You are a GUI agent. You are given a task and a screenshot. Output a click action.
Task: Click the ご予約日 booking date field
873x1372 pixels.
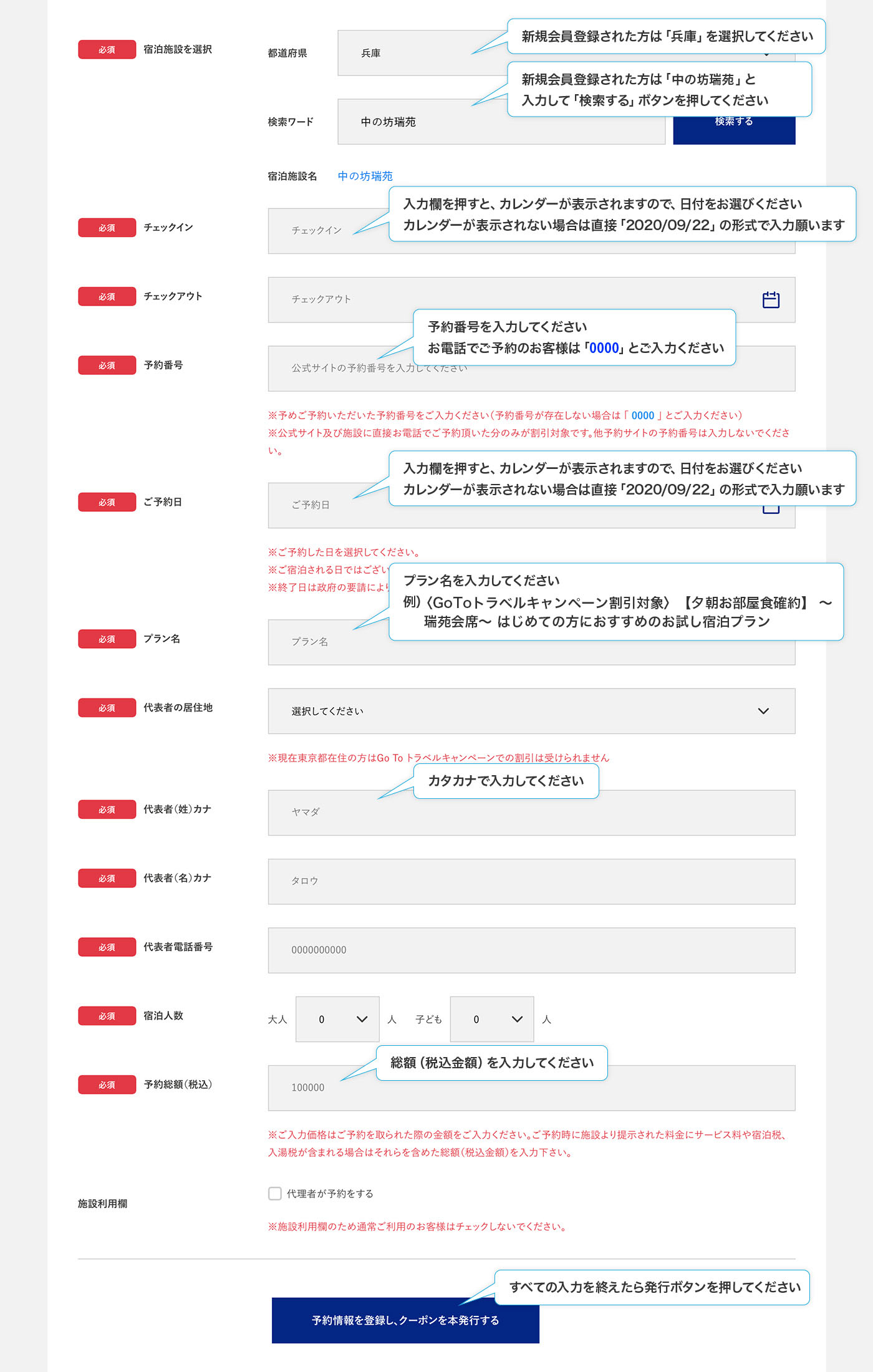point(531,505)
